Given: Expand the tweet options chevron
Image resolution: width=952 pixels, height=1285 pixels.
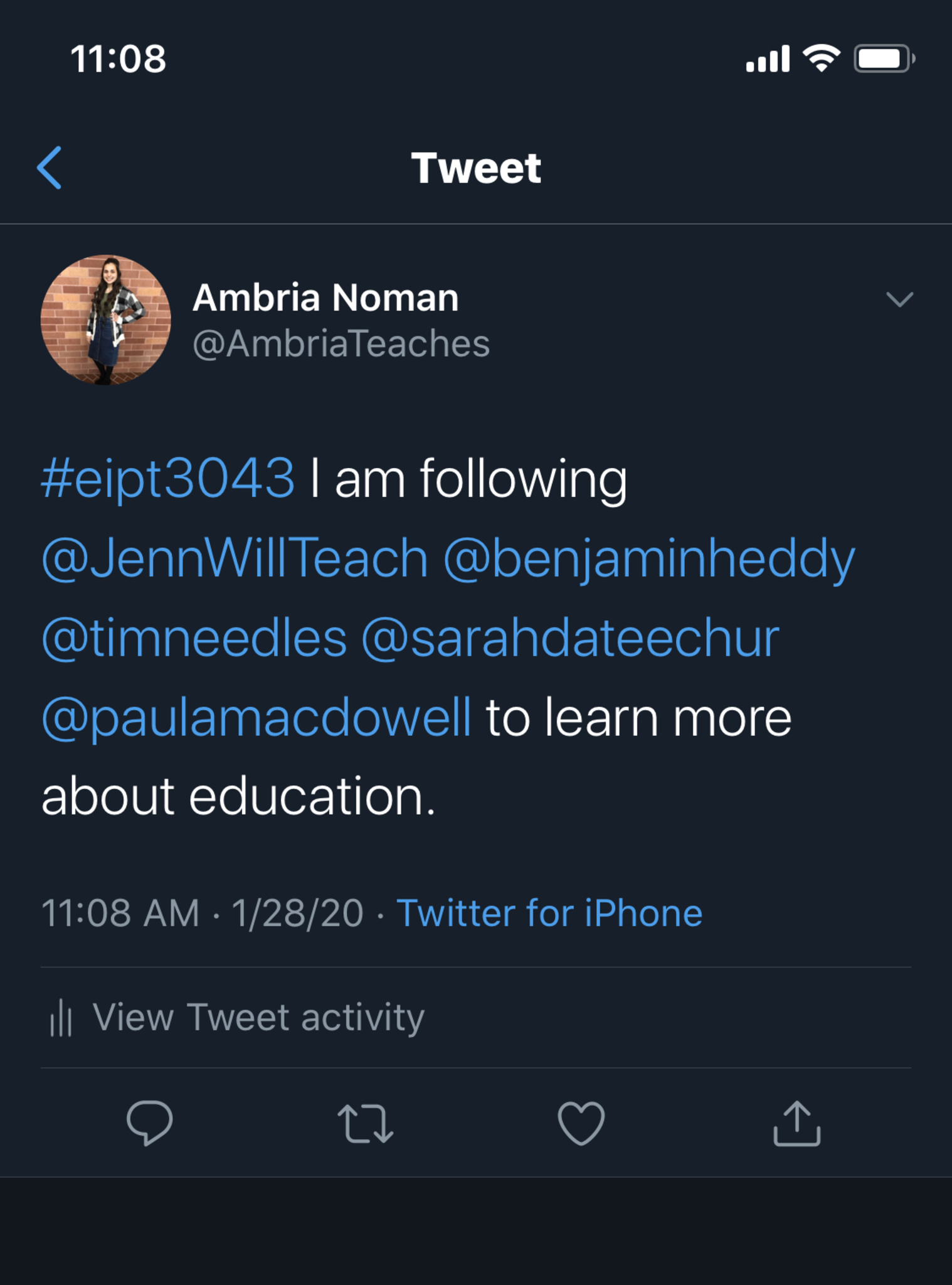Looking at the screenshot, I should [899, 299].
